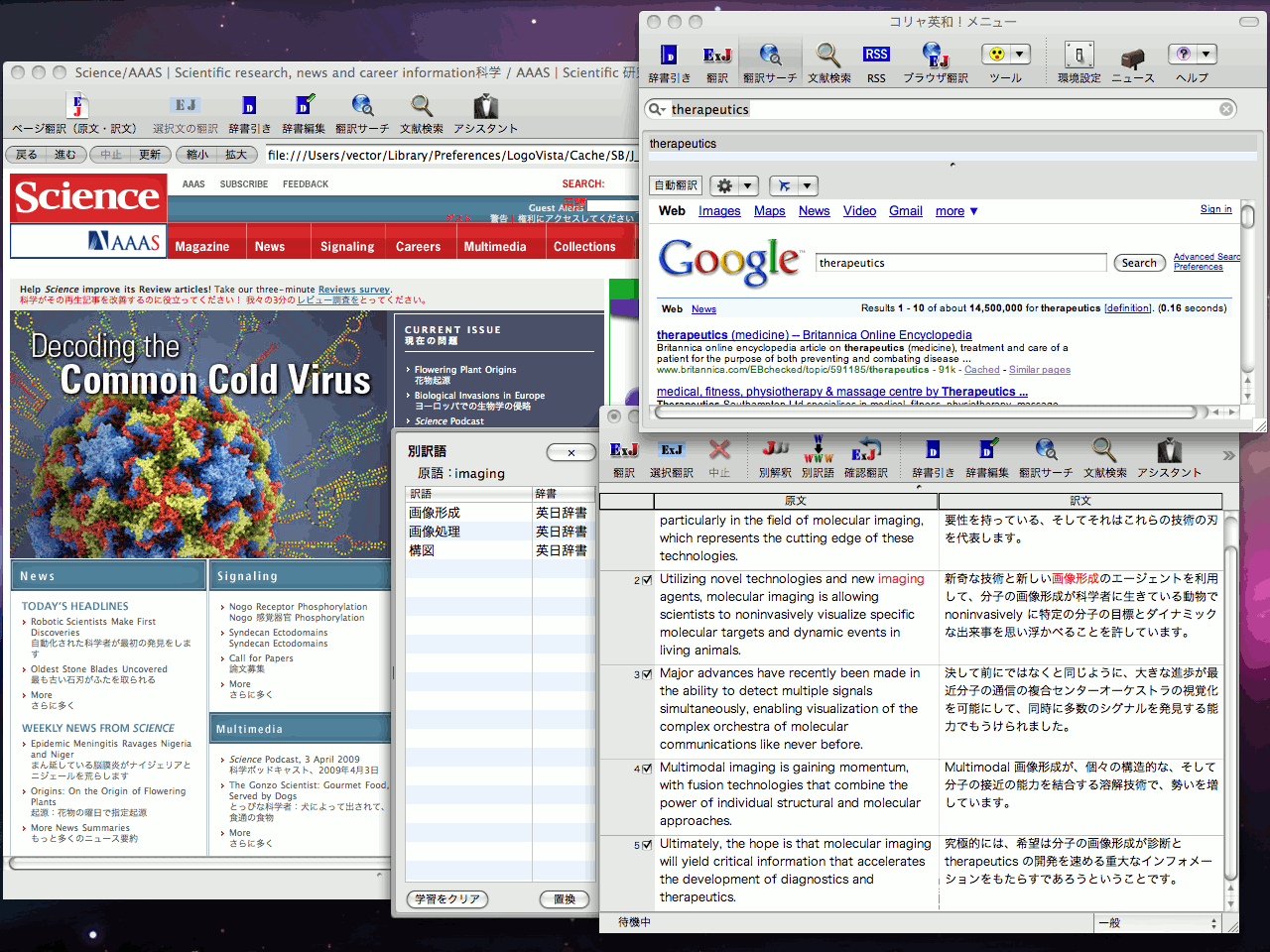The image size is (1270, 952).
Task: Open the Collections tab on Science site
Action: 584,247
